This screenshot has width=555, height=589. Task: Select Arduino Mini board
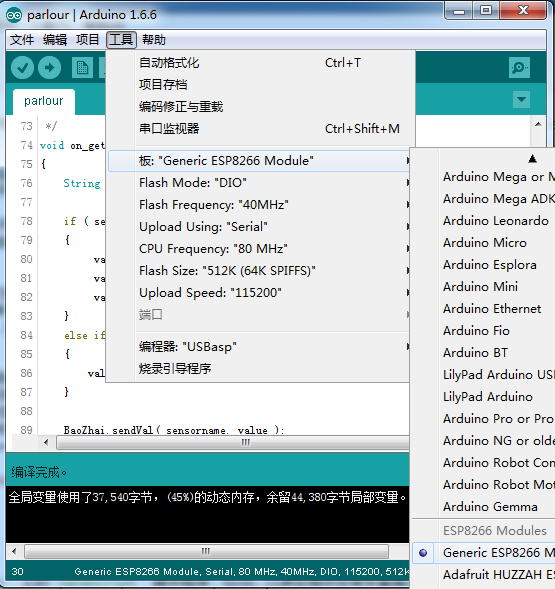pyautogui.click(x=484, y=287)
